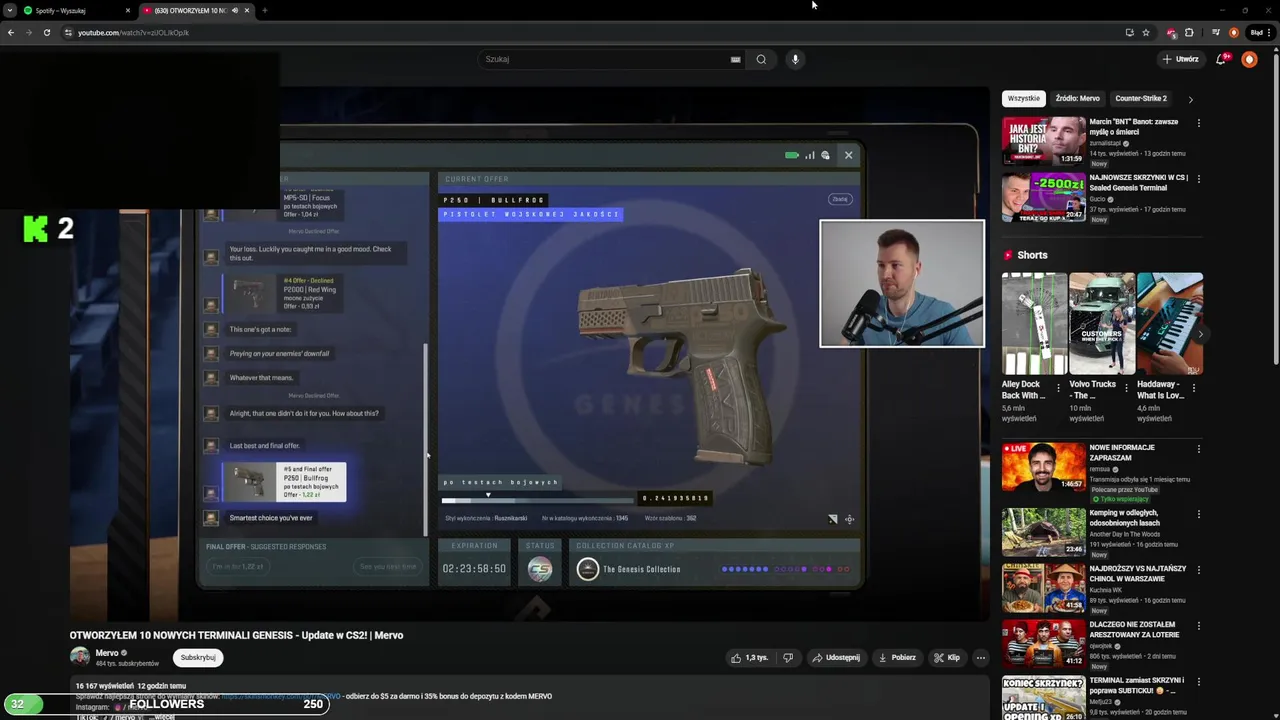Close the Spotify tab
This screenshot has width=1280, height=720.
point(127,10)
